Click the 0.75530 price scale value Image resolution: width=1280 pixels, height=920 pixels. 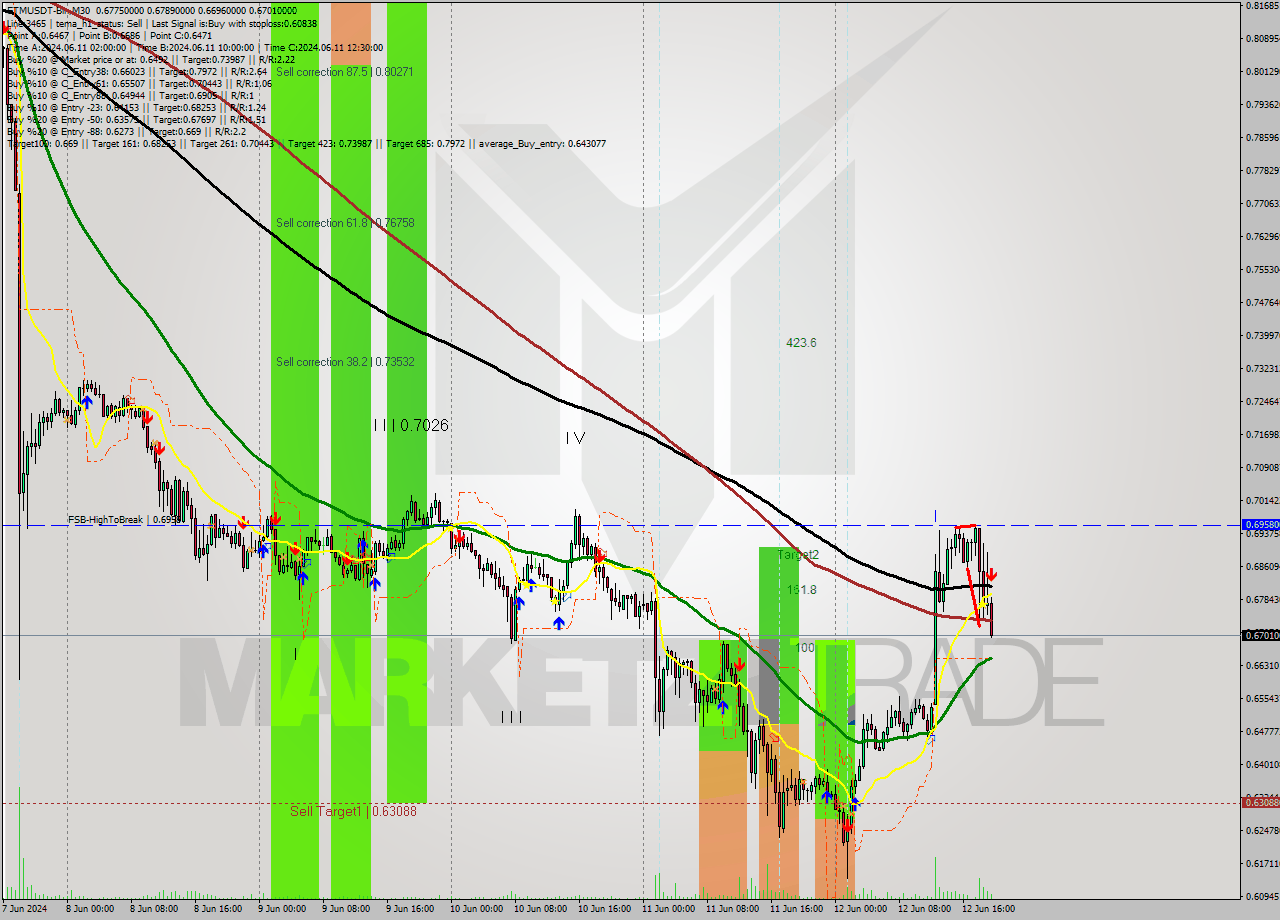coord(1261,270)
